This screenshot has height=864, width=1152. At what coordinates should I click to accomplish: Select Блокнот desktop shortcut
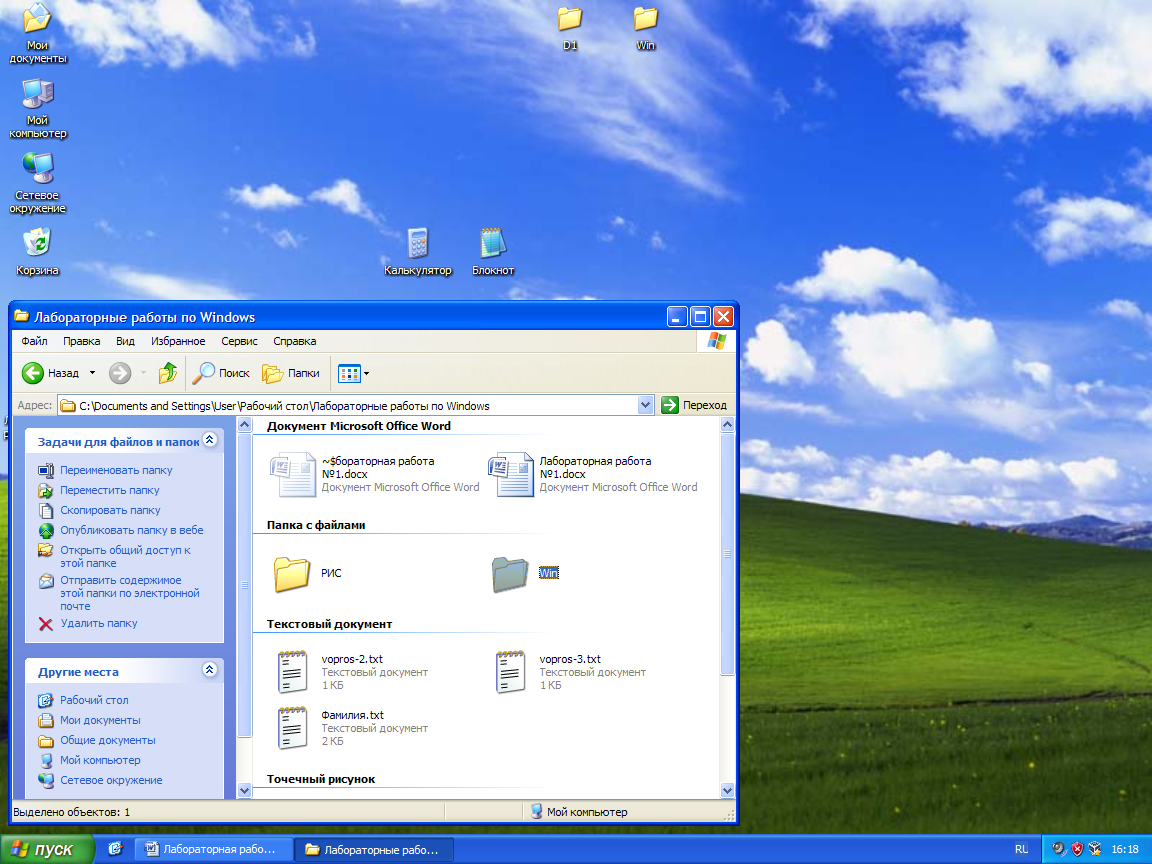click(x=492, y=252)
